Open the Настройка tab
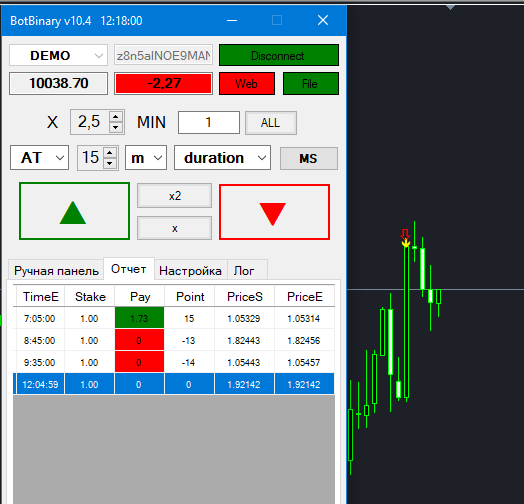This screenshot has width=524, height=504. (x=190, y=270)
